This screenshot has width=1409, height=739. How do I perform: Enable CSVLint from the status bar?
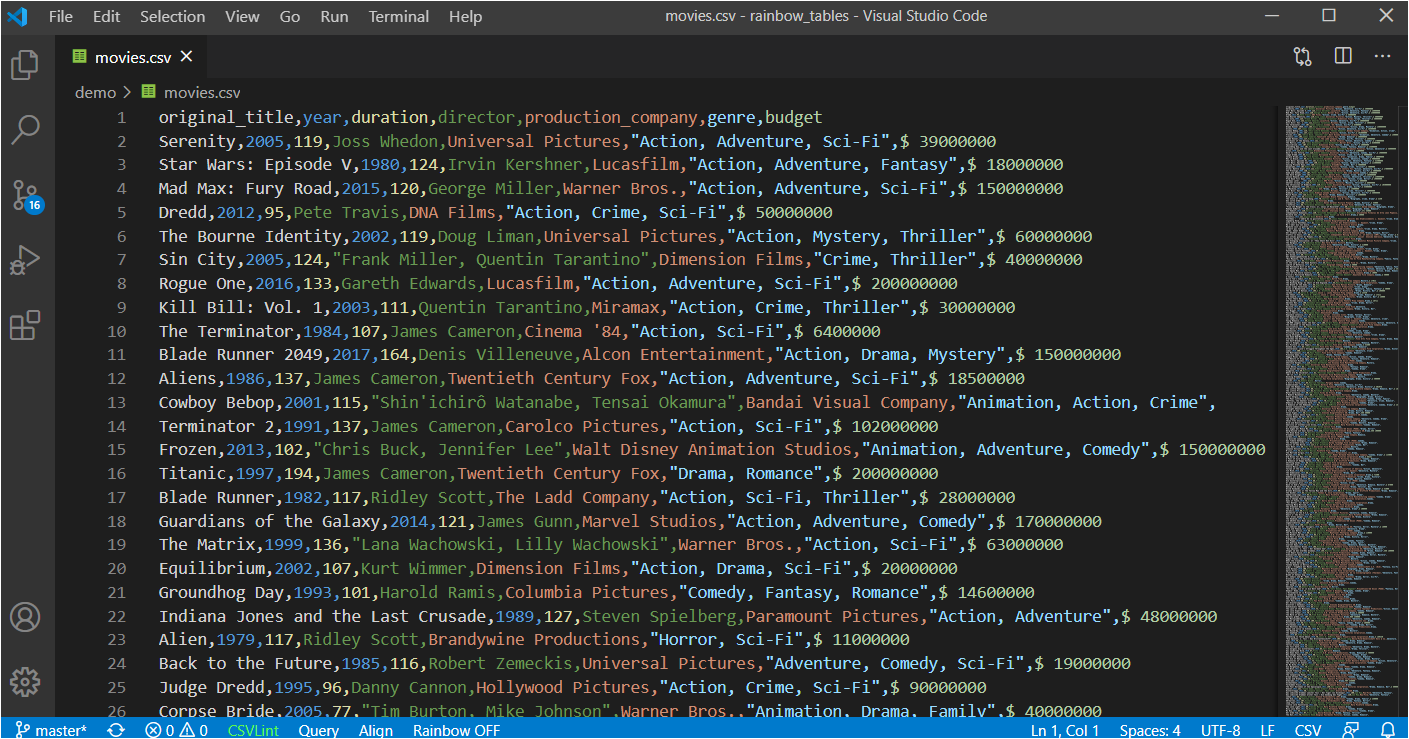(253, 730)
